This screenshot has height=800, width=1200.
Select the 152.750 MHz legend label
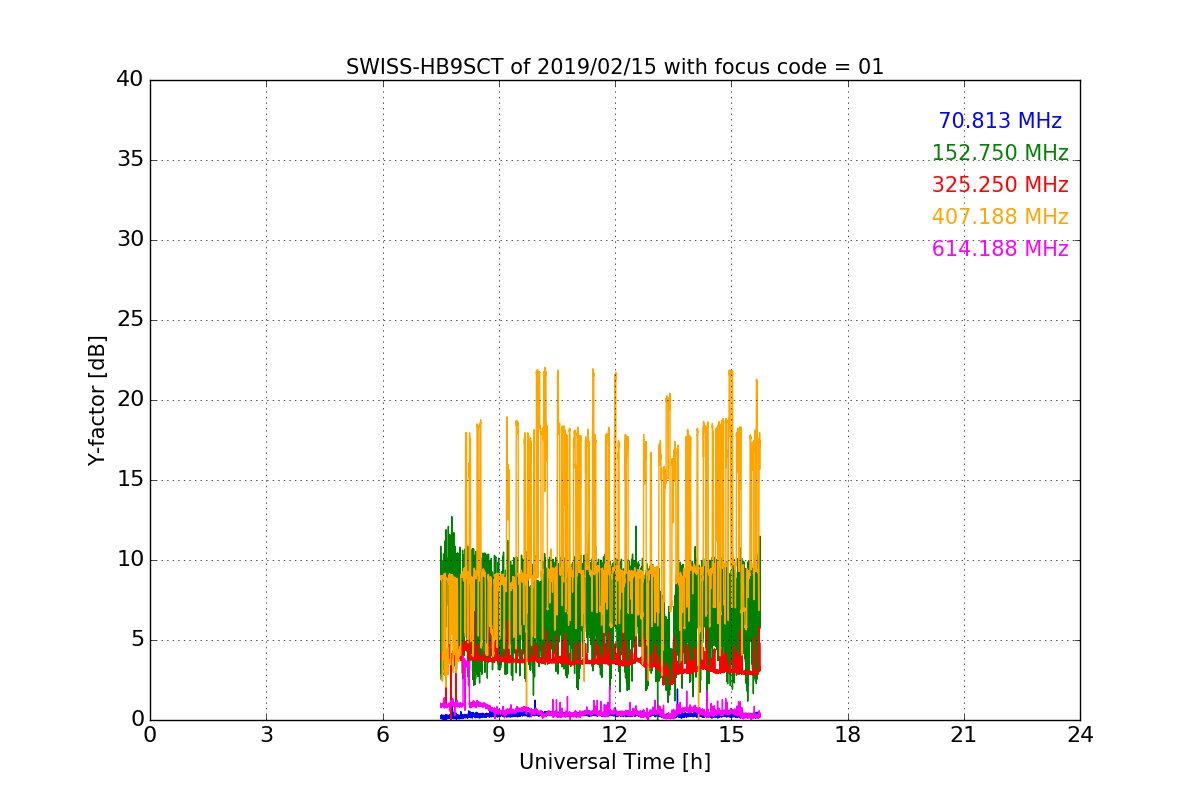click(1000, 153)
